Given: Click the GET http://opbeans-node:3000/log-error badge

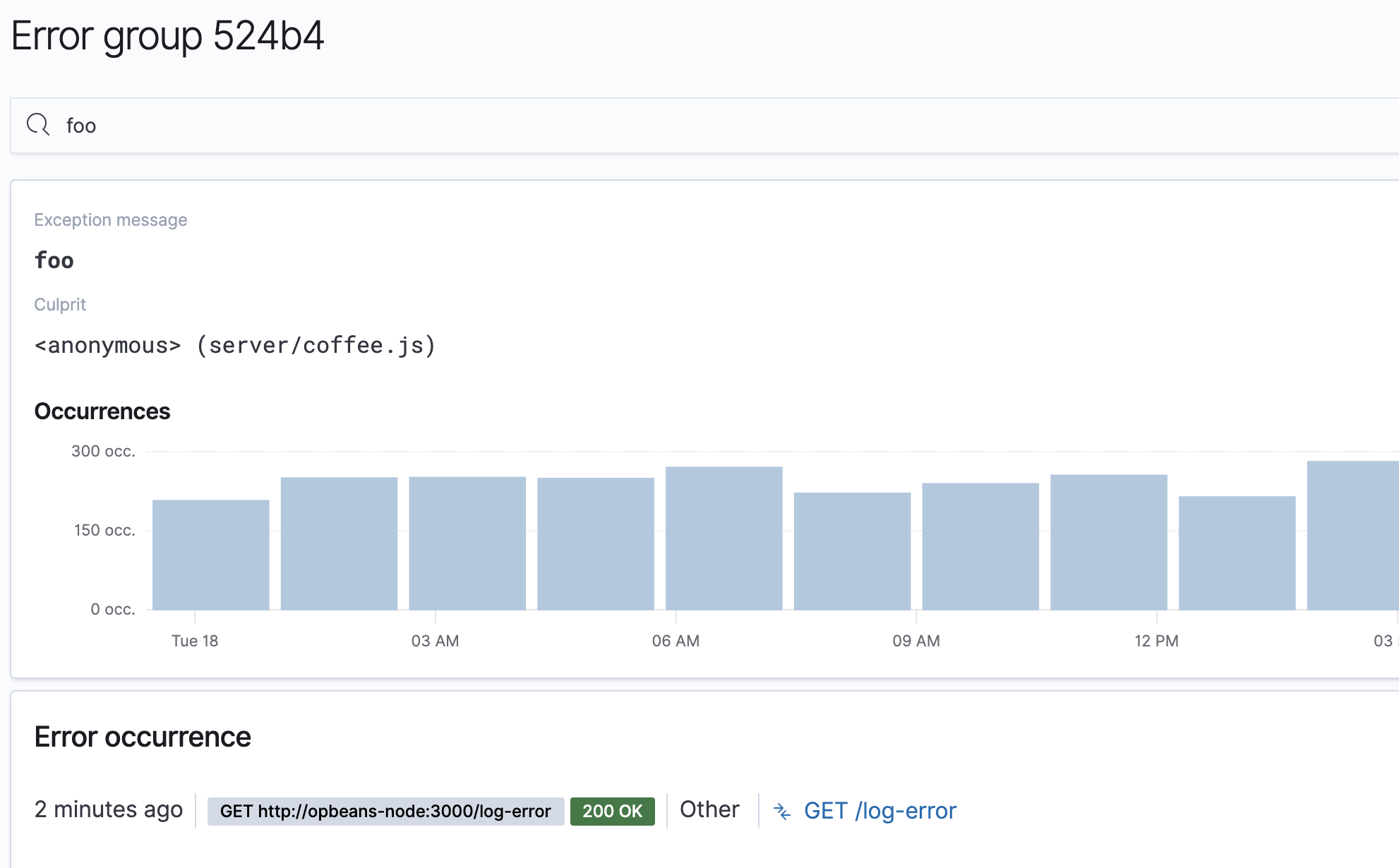Looking at the screenshot, I should click(385, 811).
